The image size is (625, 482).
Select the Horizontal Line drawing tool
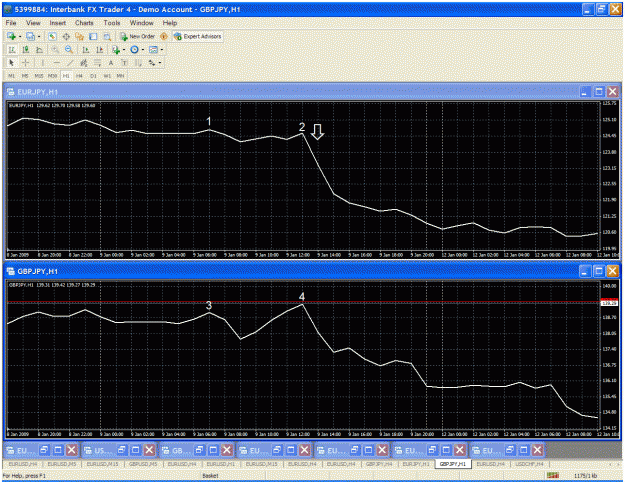click(x=57, y=63)
